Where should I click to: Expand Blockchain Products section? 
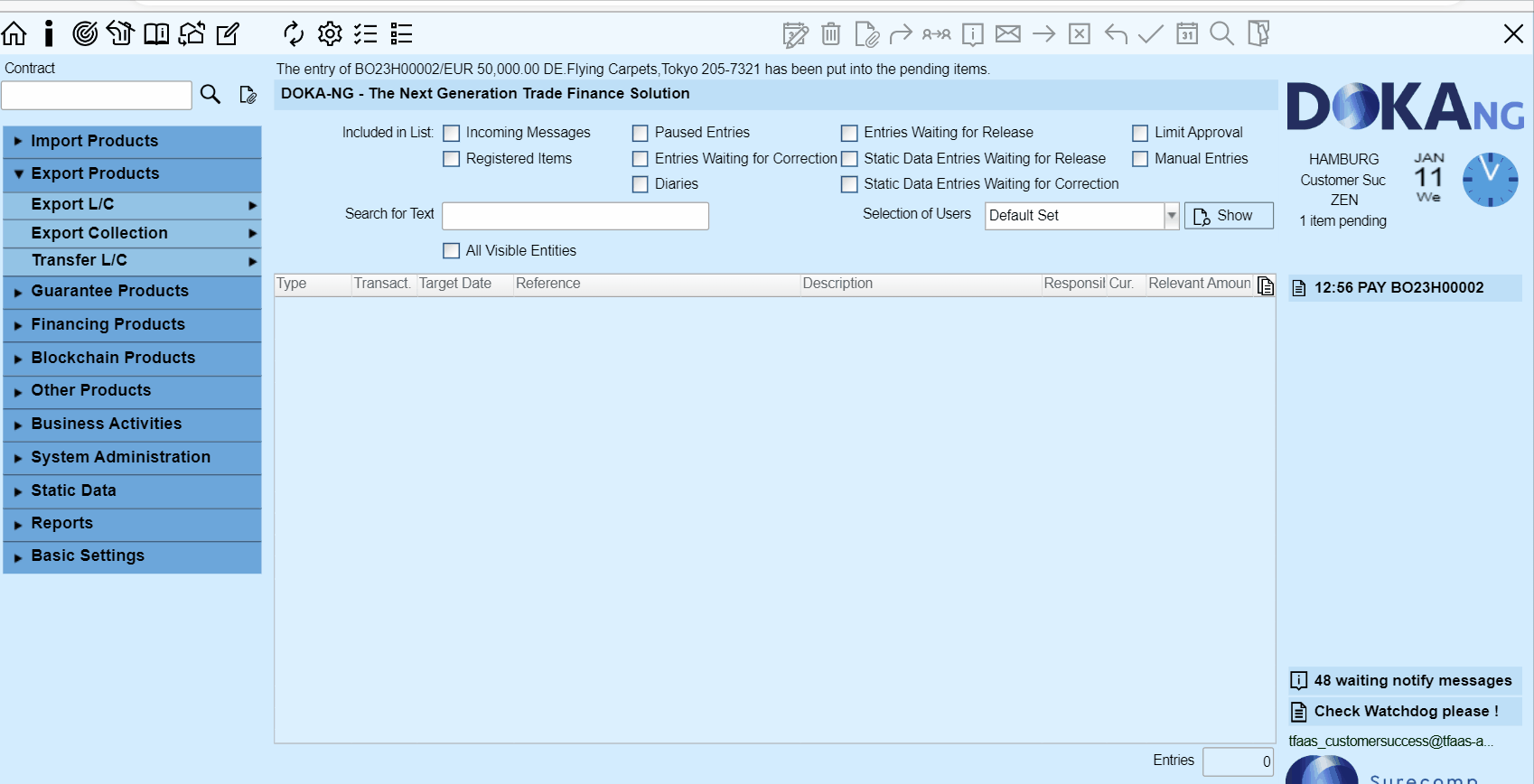[x=133, y=358]
